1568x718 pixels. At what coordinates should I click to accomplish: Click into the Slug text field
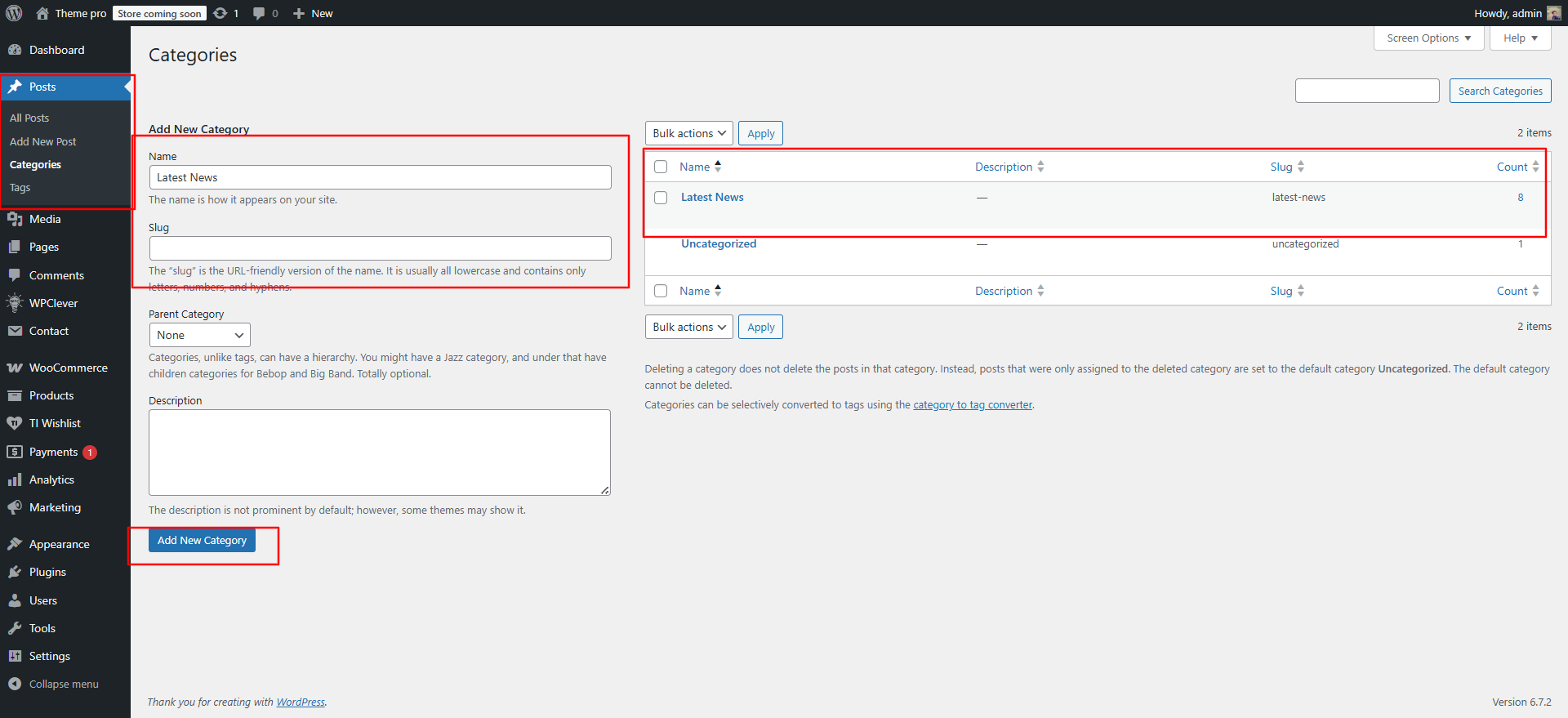[x=380, y=248]
